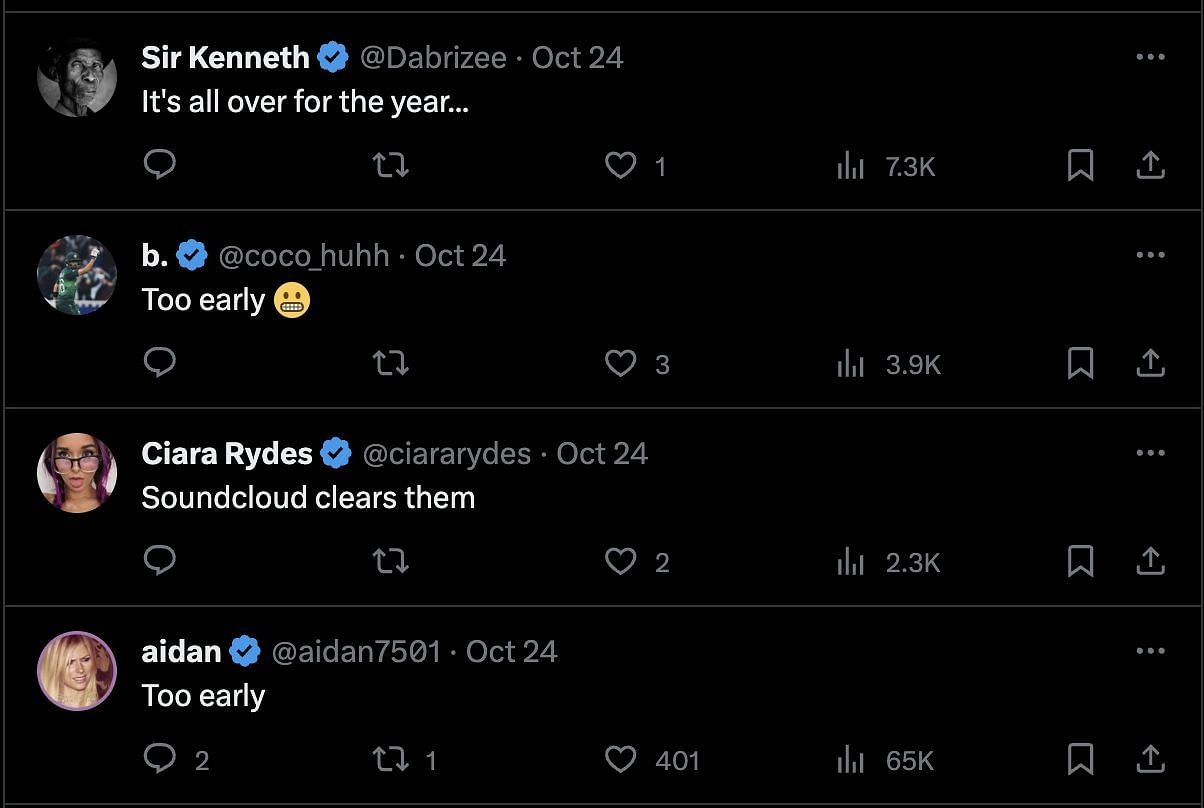Screen dimensions: 1204x808
Task: Open more options on @coco_huhh tweet
Action: pos(1150,255)
